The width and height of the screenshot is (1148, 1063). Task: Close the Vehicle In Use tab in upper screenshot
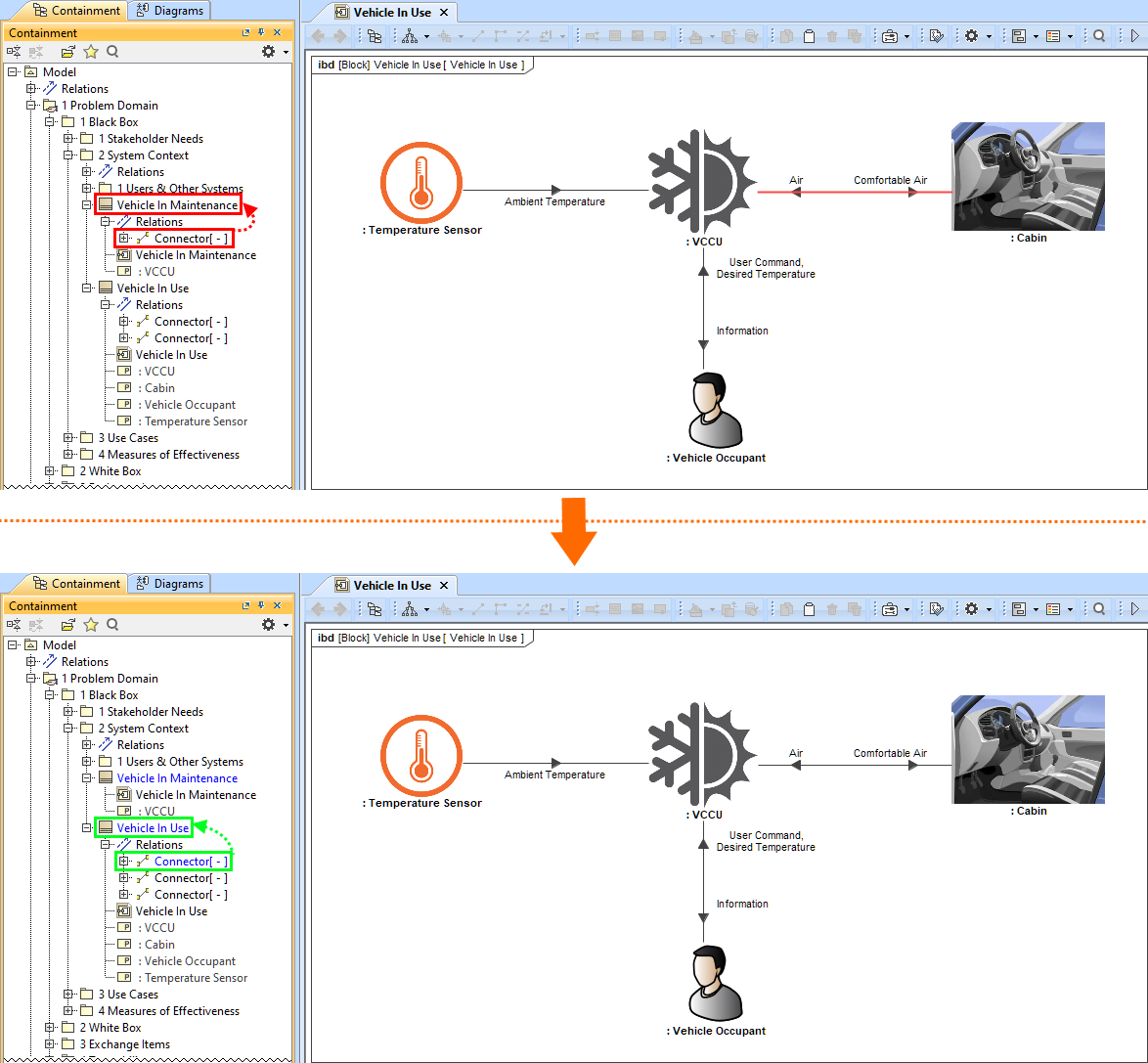pyautogui.click(x=443, y=13)
